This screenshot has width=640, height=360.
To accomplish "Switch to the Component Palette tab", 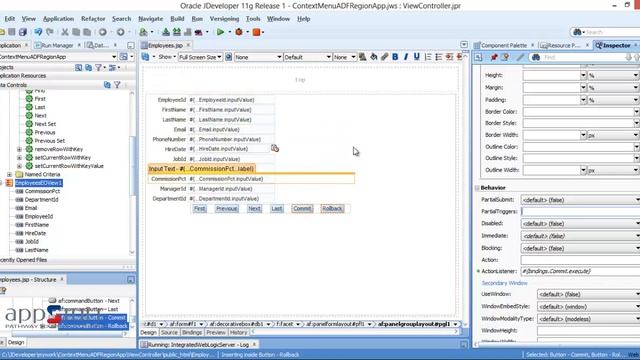I will click(504, 45).
